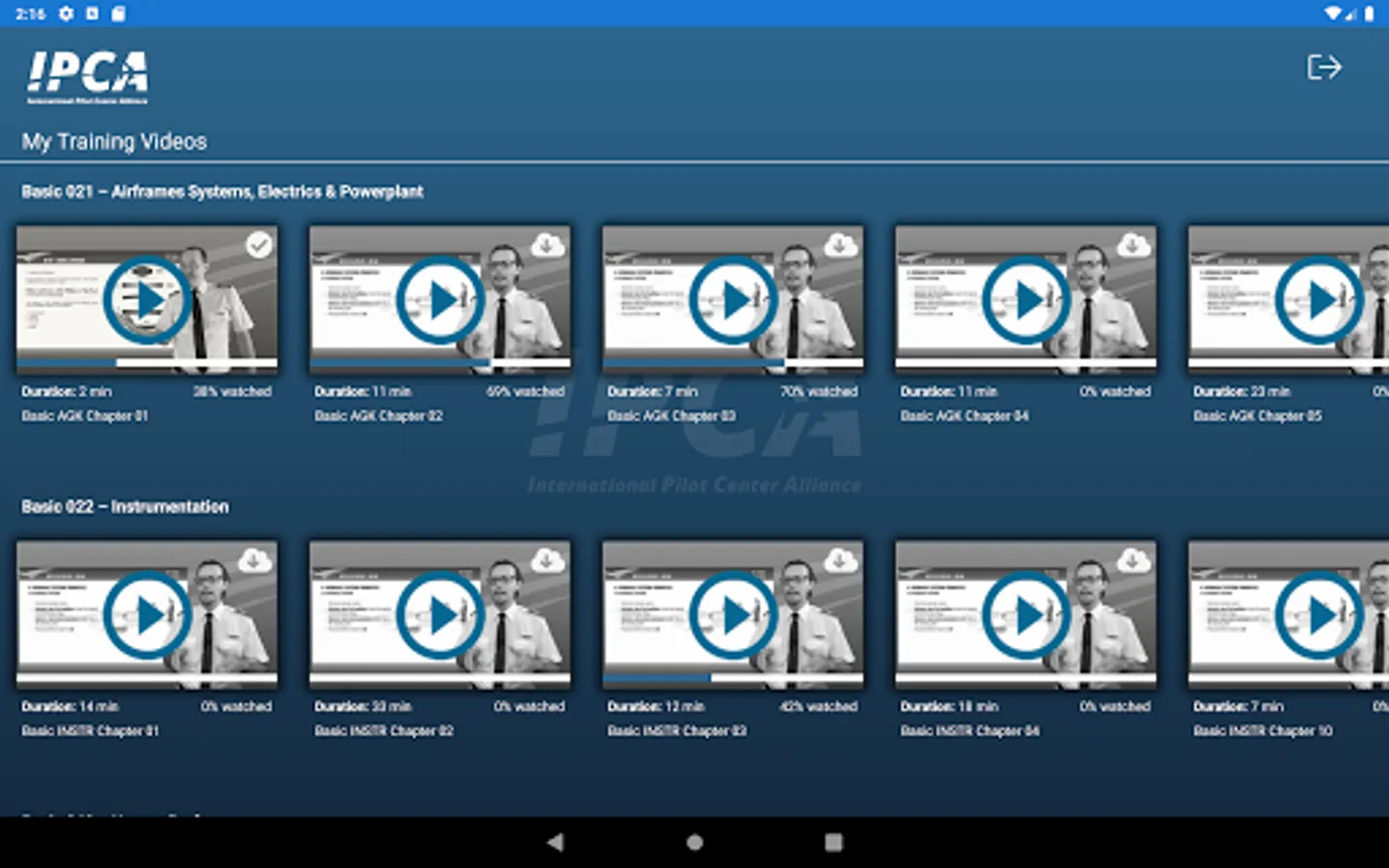
Task: Click downloaded checkmark on AGK Chapter 01
Action: point(259,245)
